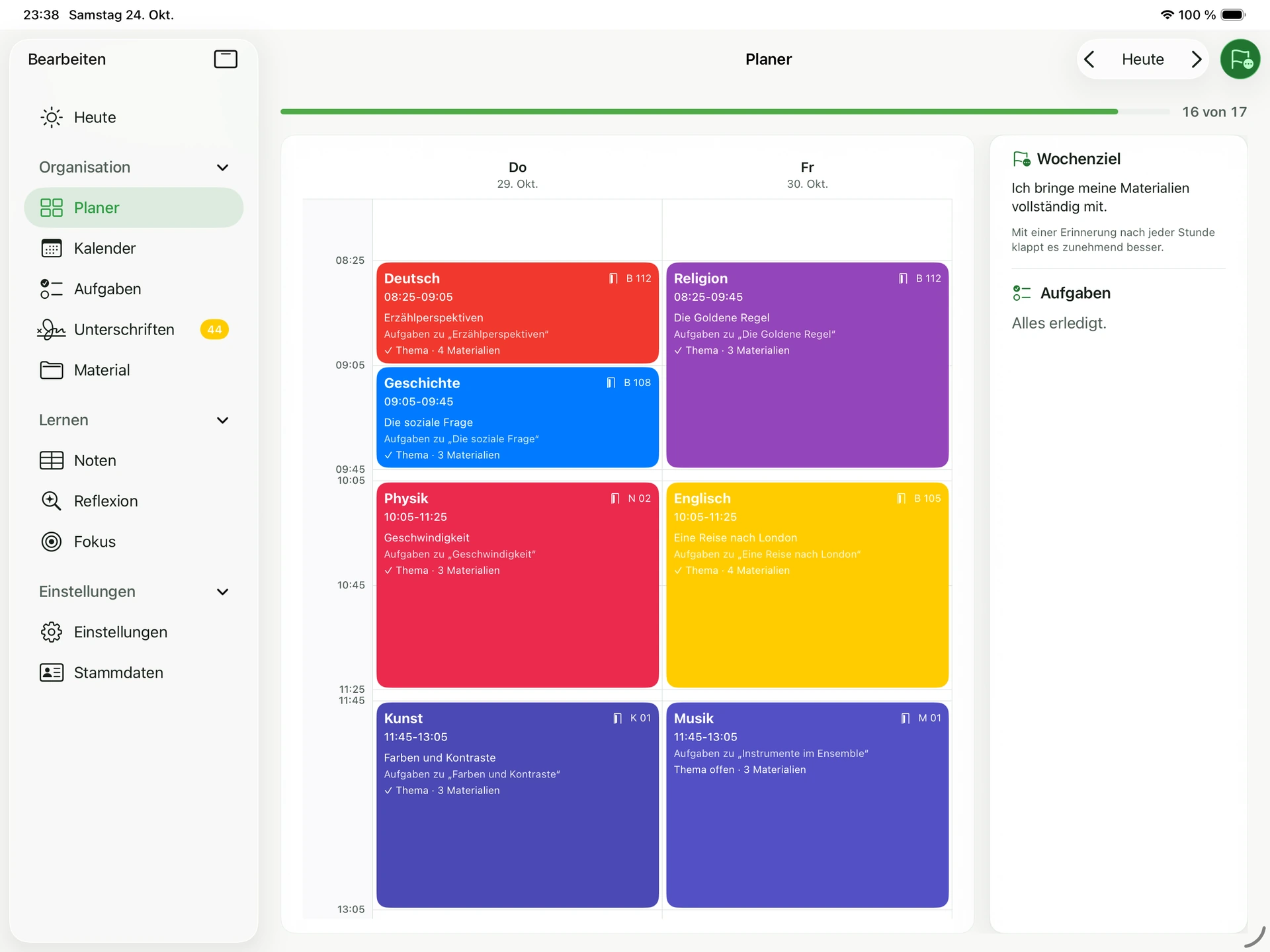Click the Material folder icon
The height and width of the screenshot is (952, 1270).
point(52,370)
